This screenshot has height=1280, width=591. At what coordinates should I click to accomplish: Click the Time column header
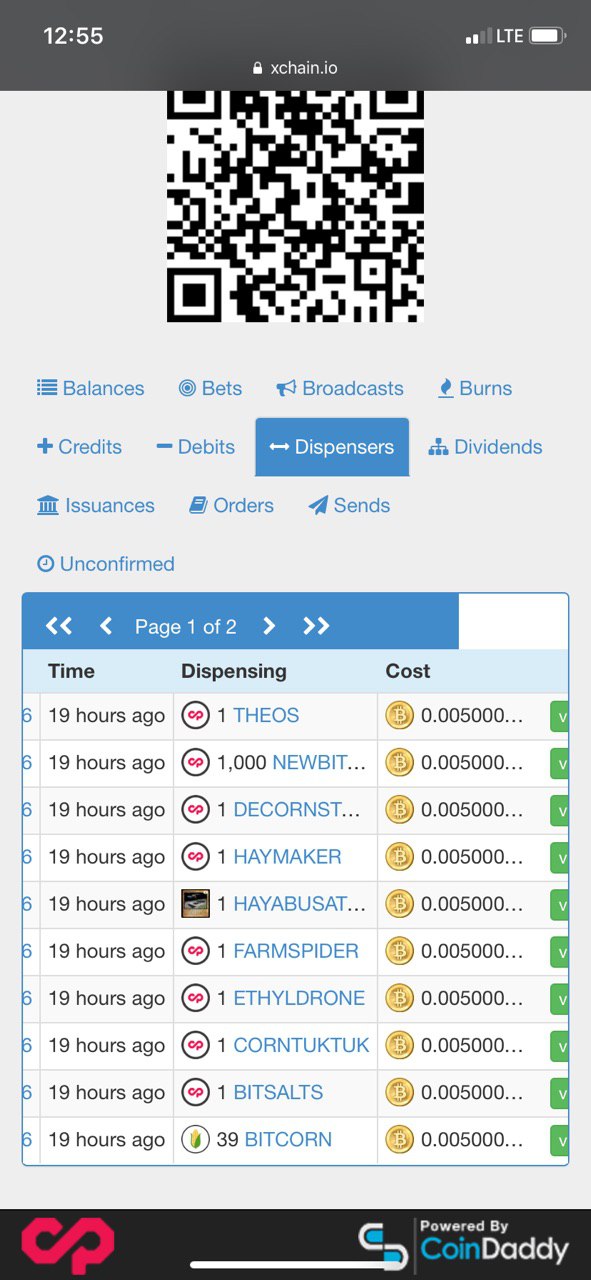coord(71,671)
